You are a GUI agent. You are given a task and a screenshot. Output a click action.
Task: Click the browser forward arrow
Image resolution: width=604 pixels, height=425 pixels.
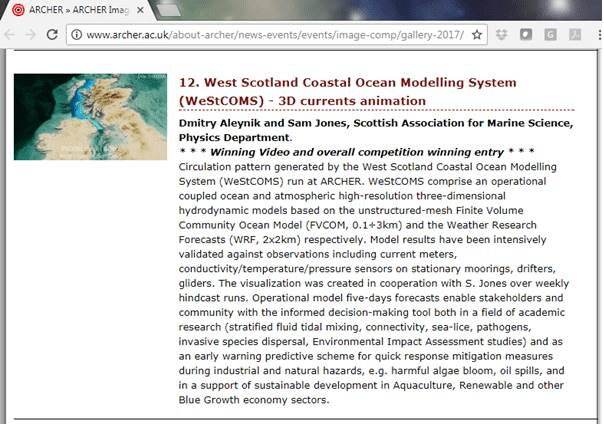(33, 35)
